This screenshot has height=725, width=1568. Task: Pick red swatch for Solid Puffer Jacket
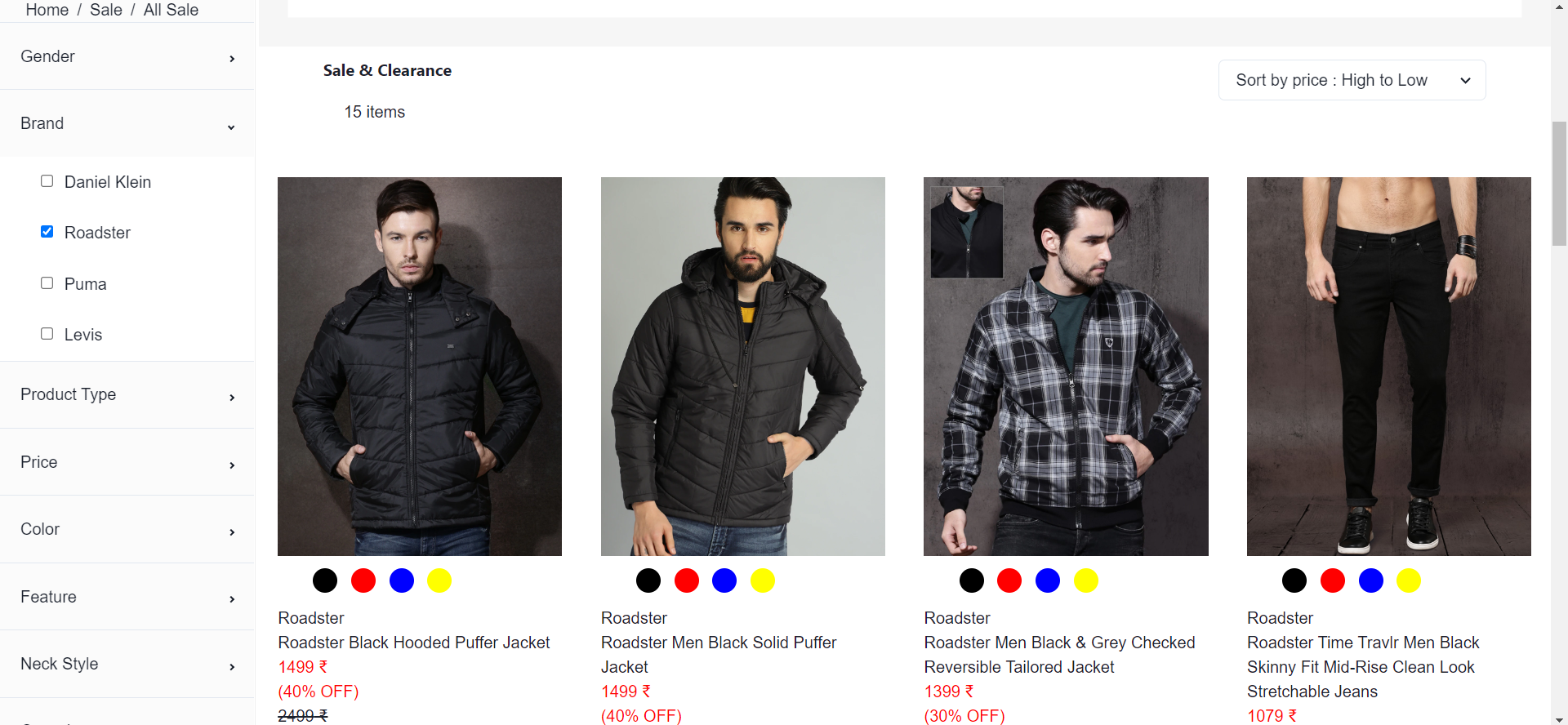[687, 580]
